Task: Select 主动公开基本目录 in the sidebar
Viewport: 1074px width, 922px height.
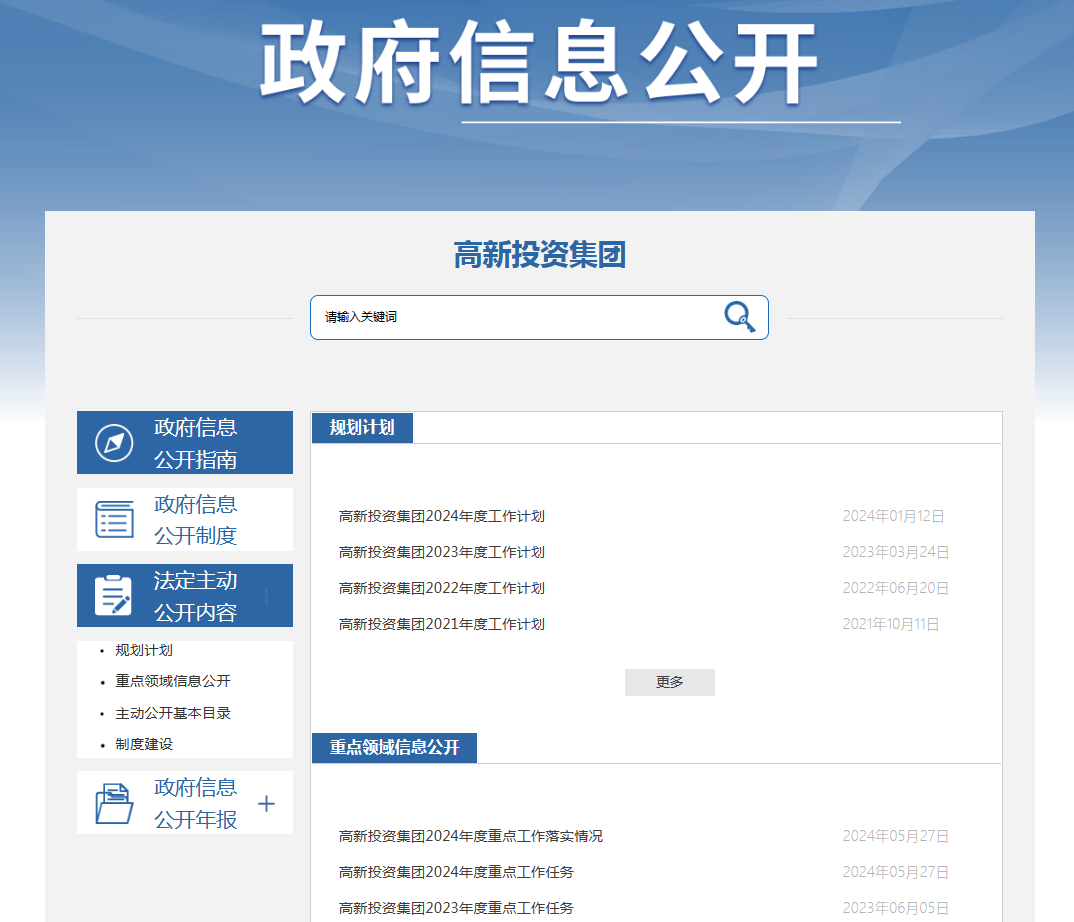Action: coord(173,713)
